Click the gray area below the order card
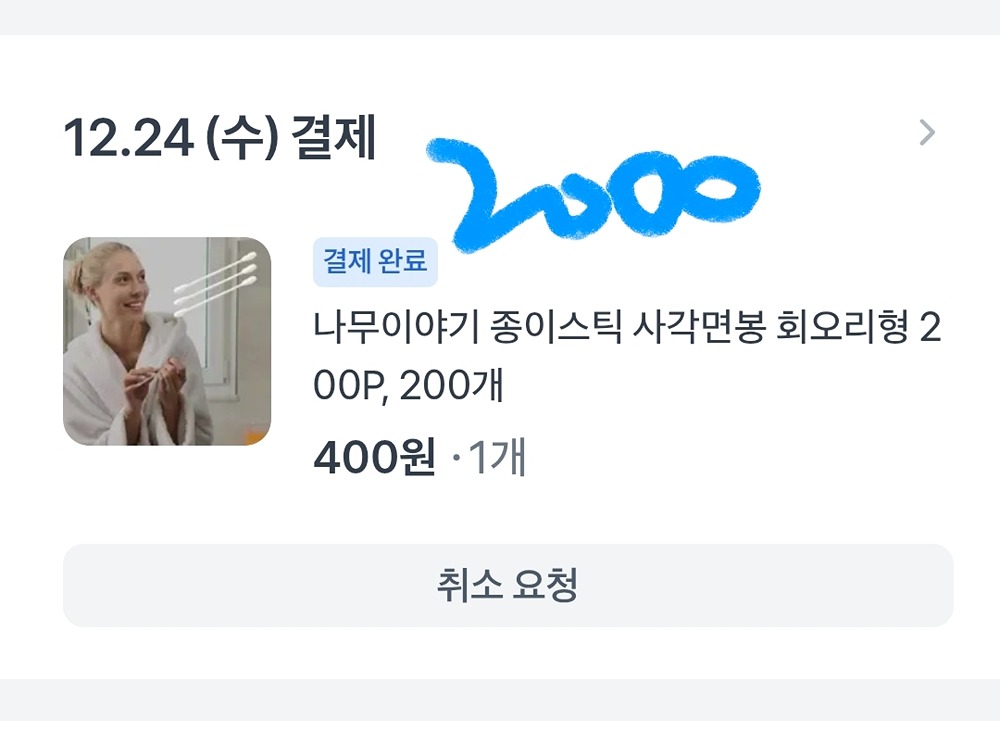 [x=500, y=705]
